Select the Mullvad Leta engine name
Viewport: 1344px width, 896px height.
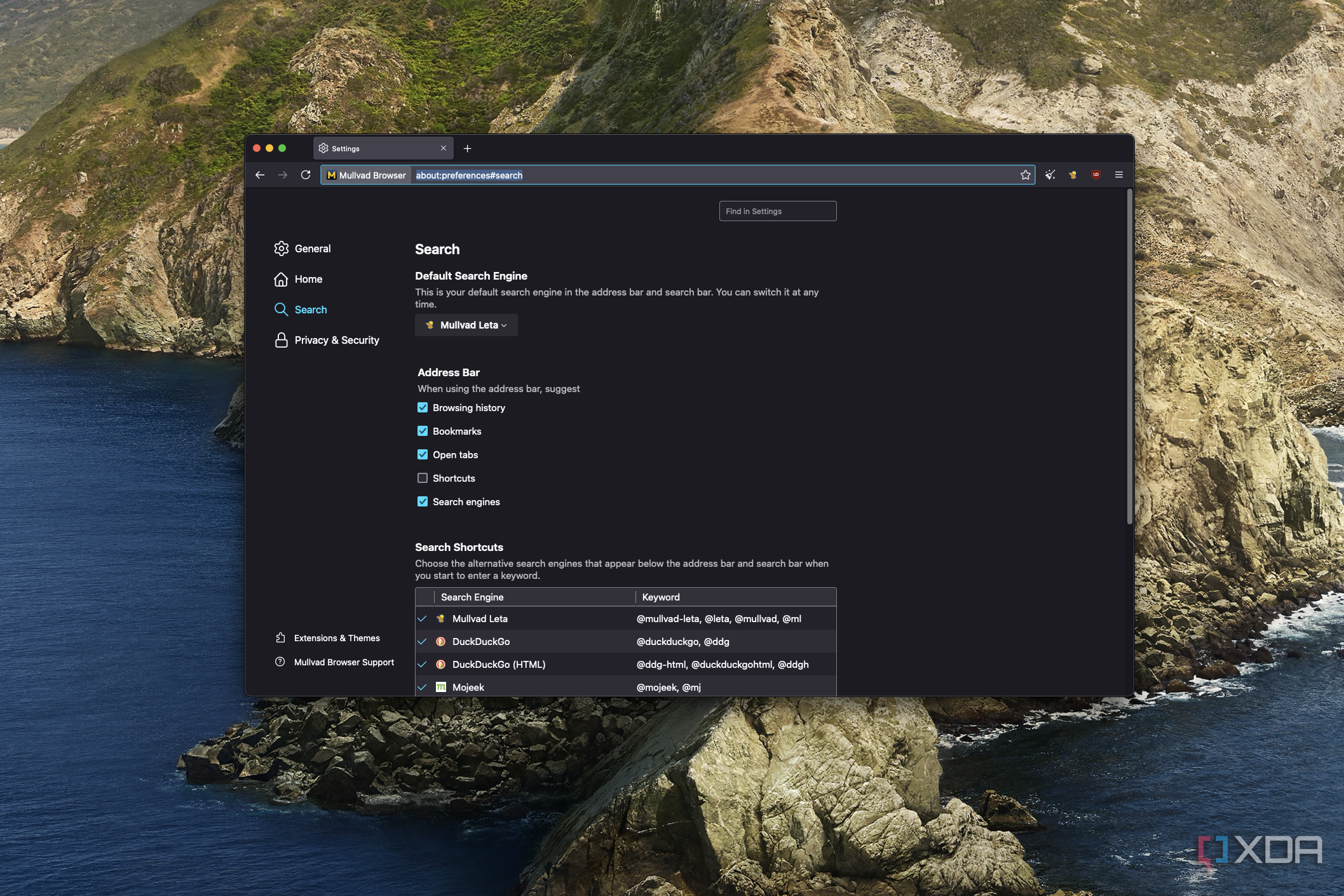point(480,618)
